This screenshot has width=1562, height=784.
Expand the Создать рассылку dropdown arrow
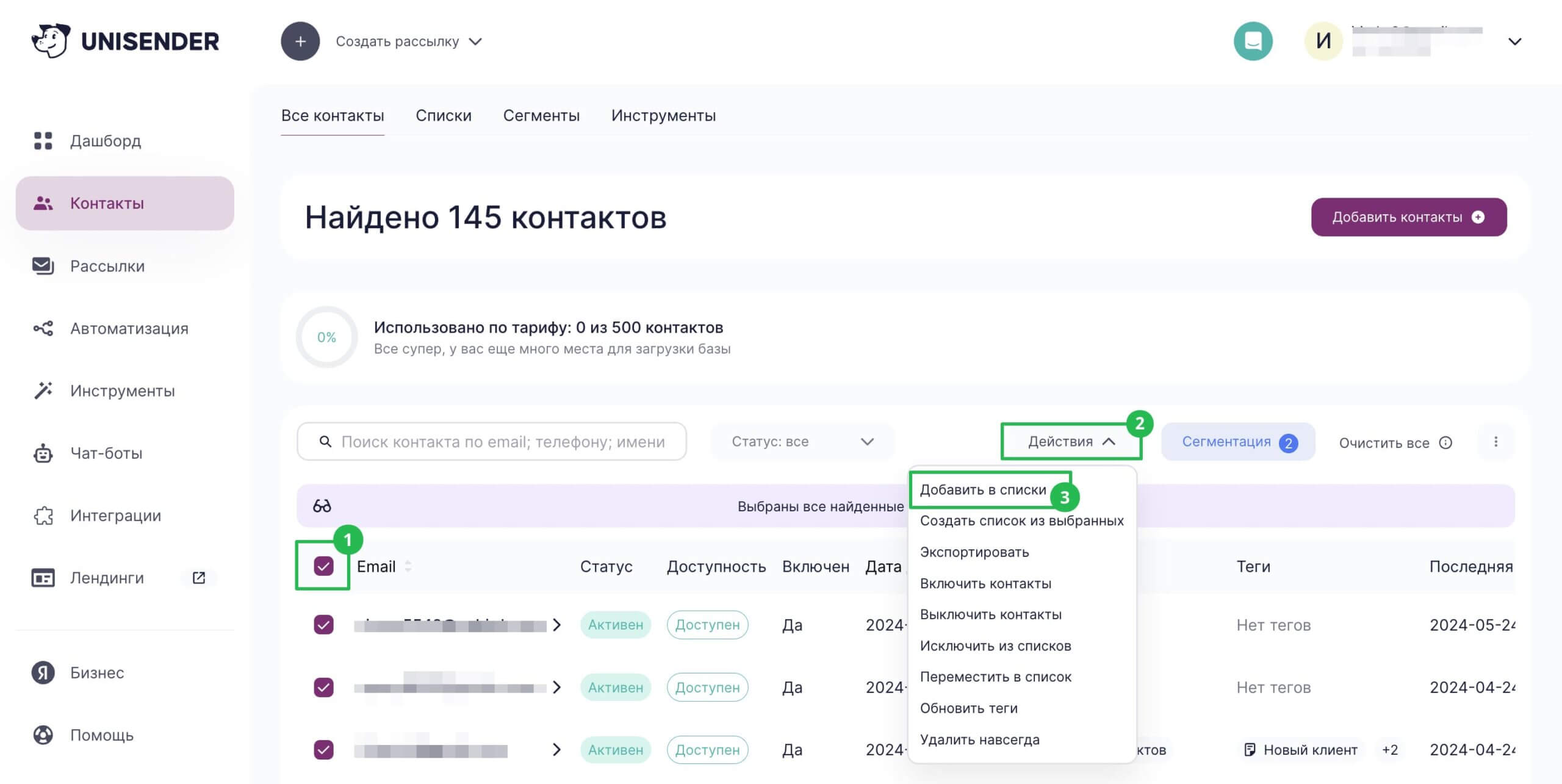tap(475, 41)
